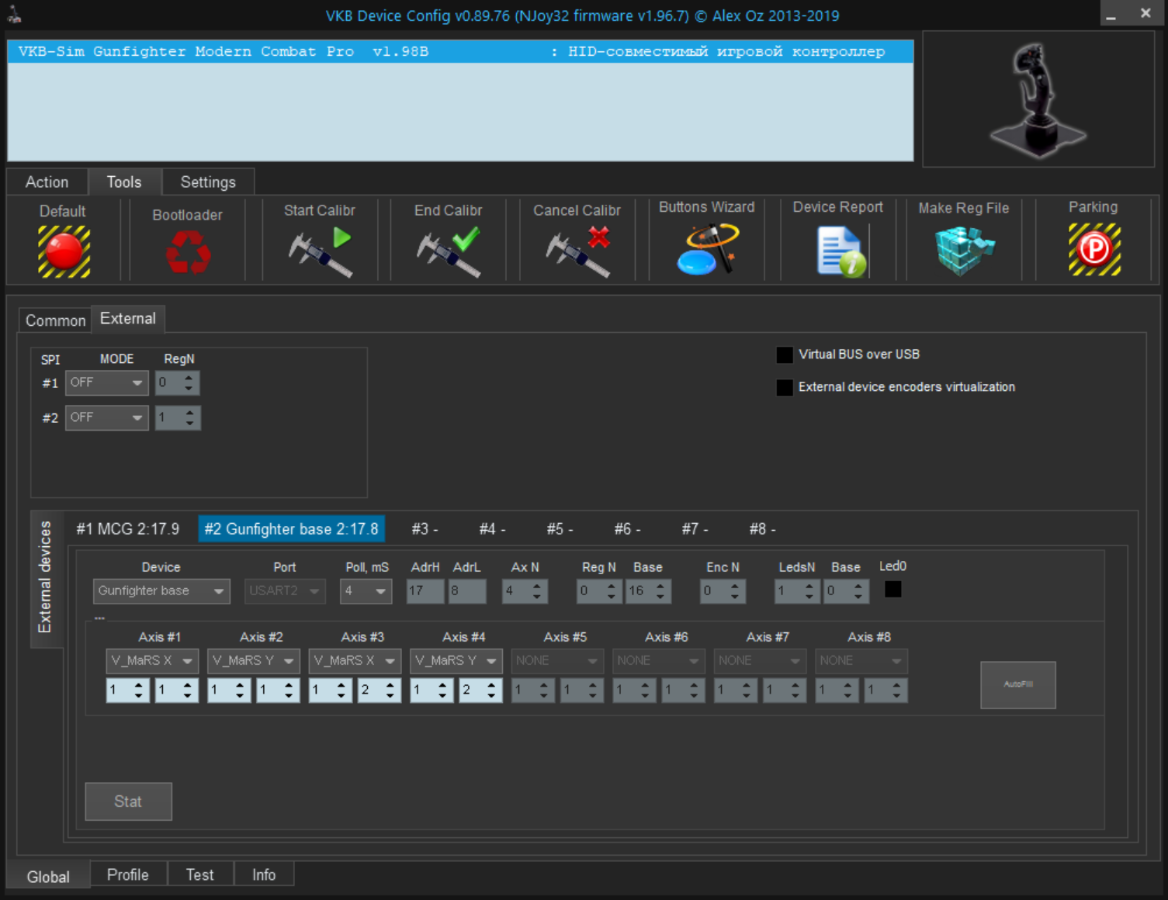Open Axis #1 V_MaRS X dropdown
Screen dimensions: 1168x900
(x=152, y=661)
